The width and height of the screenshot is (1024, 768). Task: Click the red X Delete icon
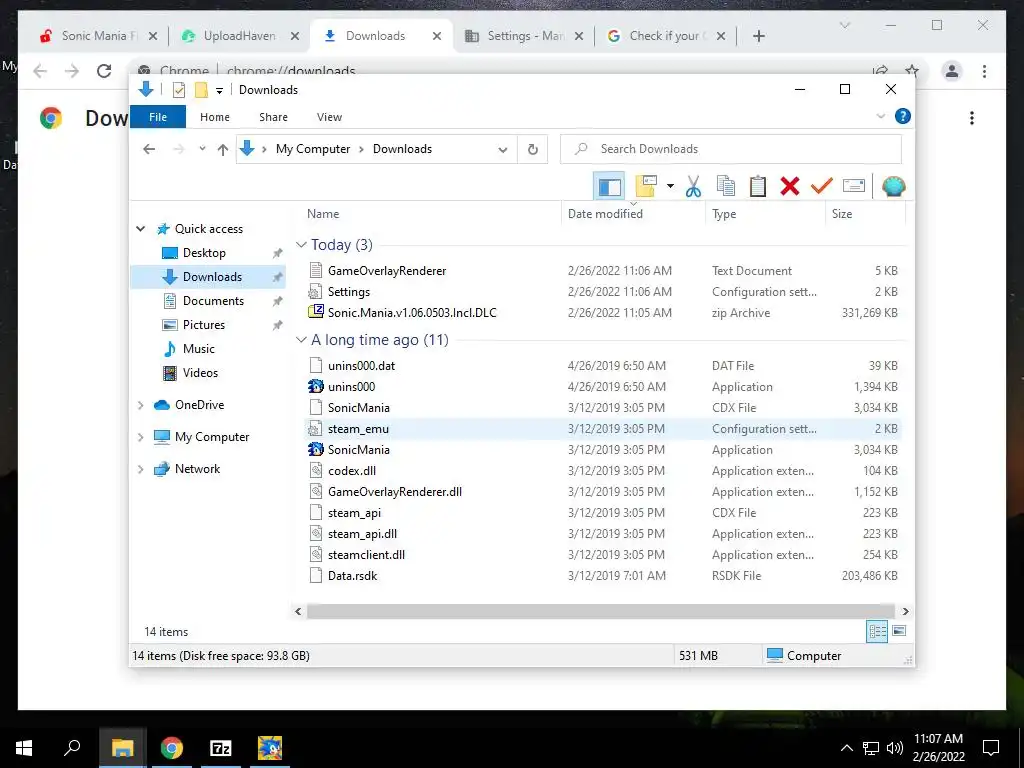[x=790, y=187]
